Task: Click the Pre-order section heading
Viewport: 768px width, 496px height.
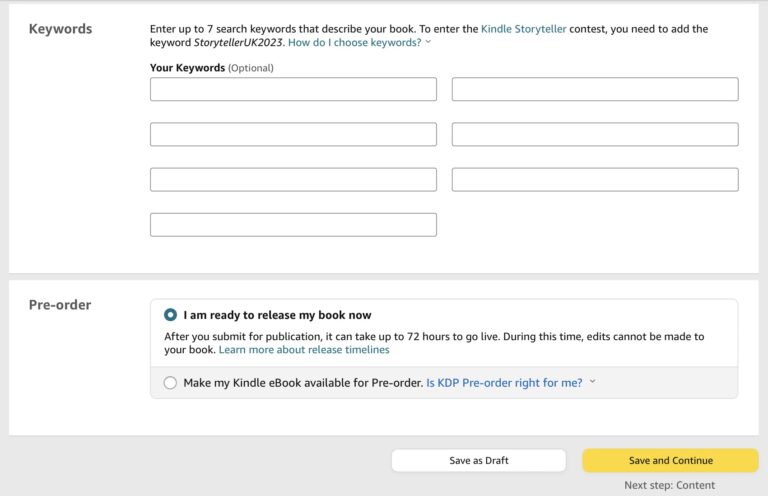Action: point(60,305)
